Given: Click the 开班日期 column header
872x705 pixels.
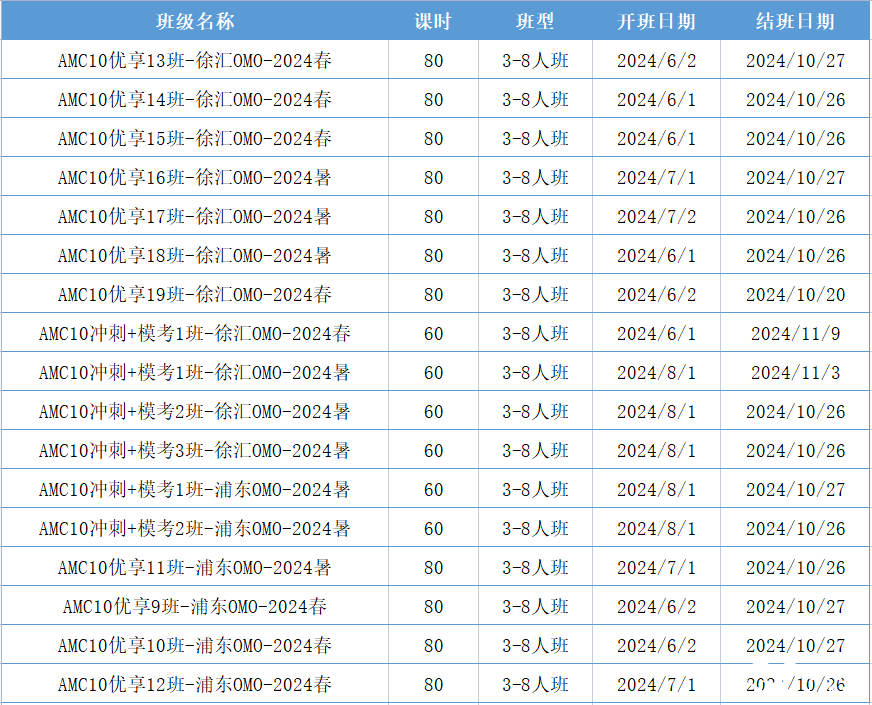Looking at the screenshot, I should coord(656,21).
